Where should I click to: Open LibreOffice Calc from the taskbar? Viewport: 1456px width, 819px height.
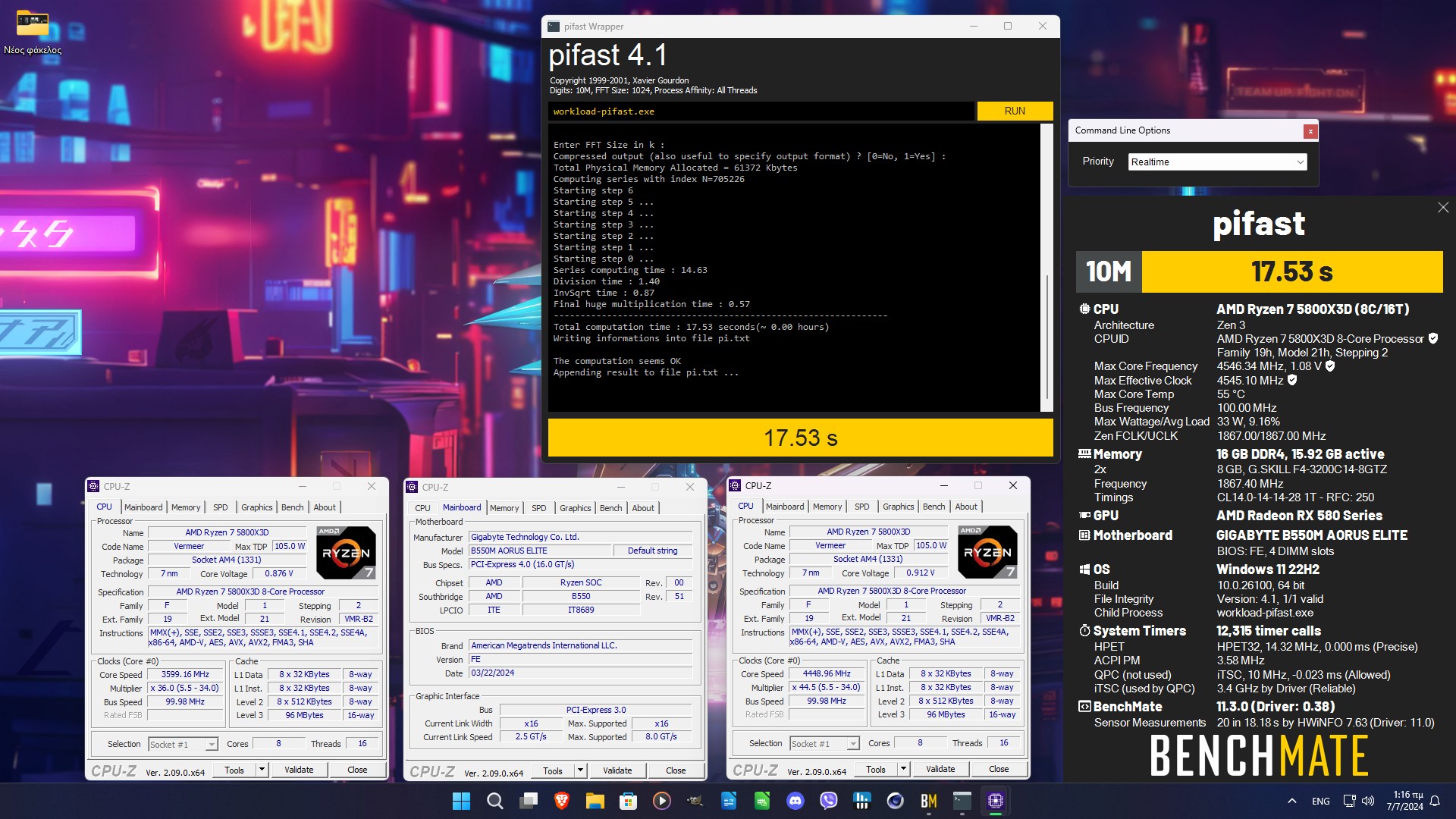point(761,800)
